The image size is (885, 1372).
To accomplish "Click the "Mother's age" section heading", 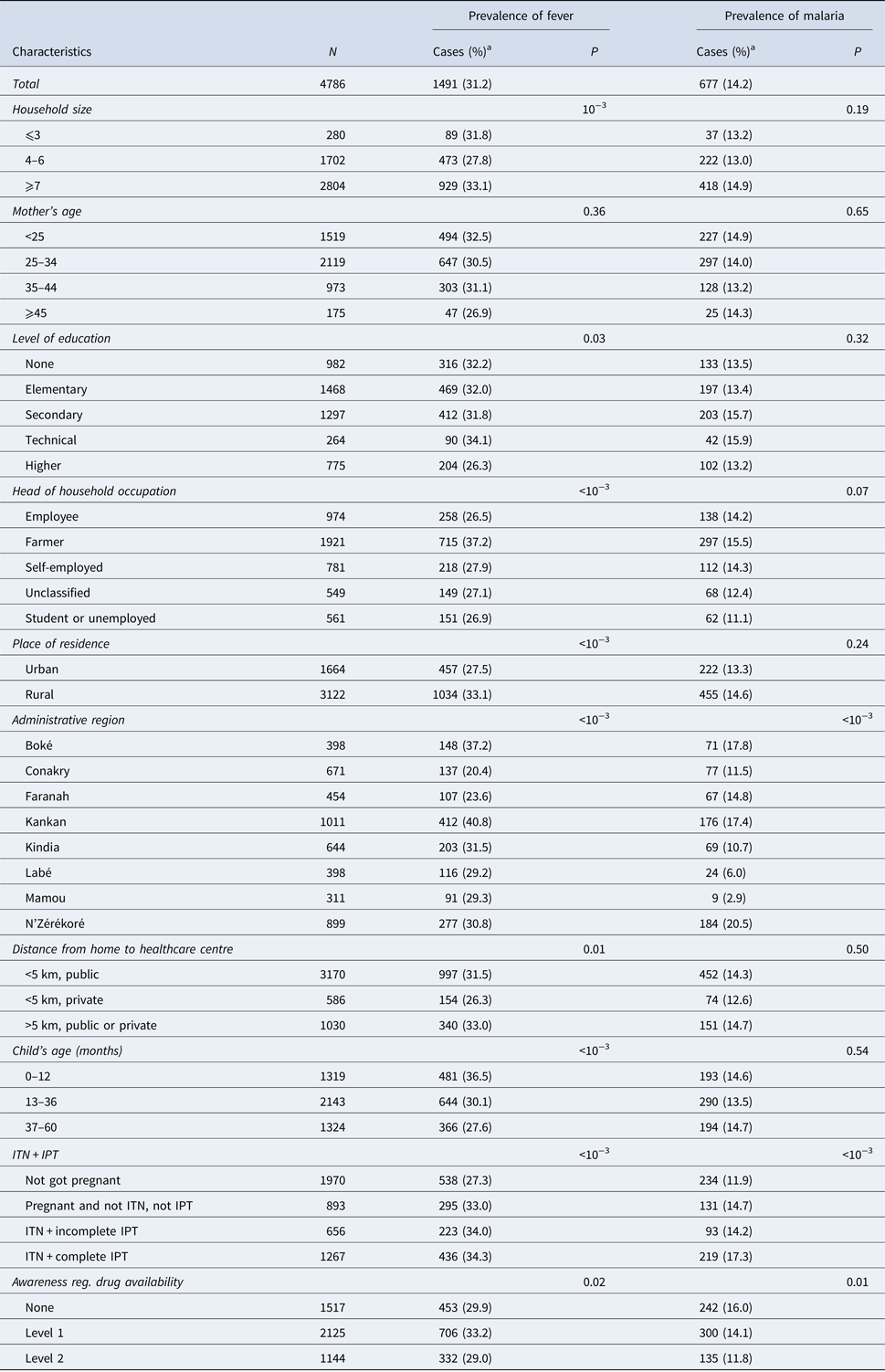I will (47, 211).
